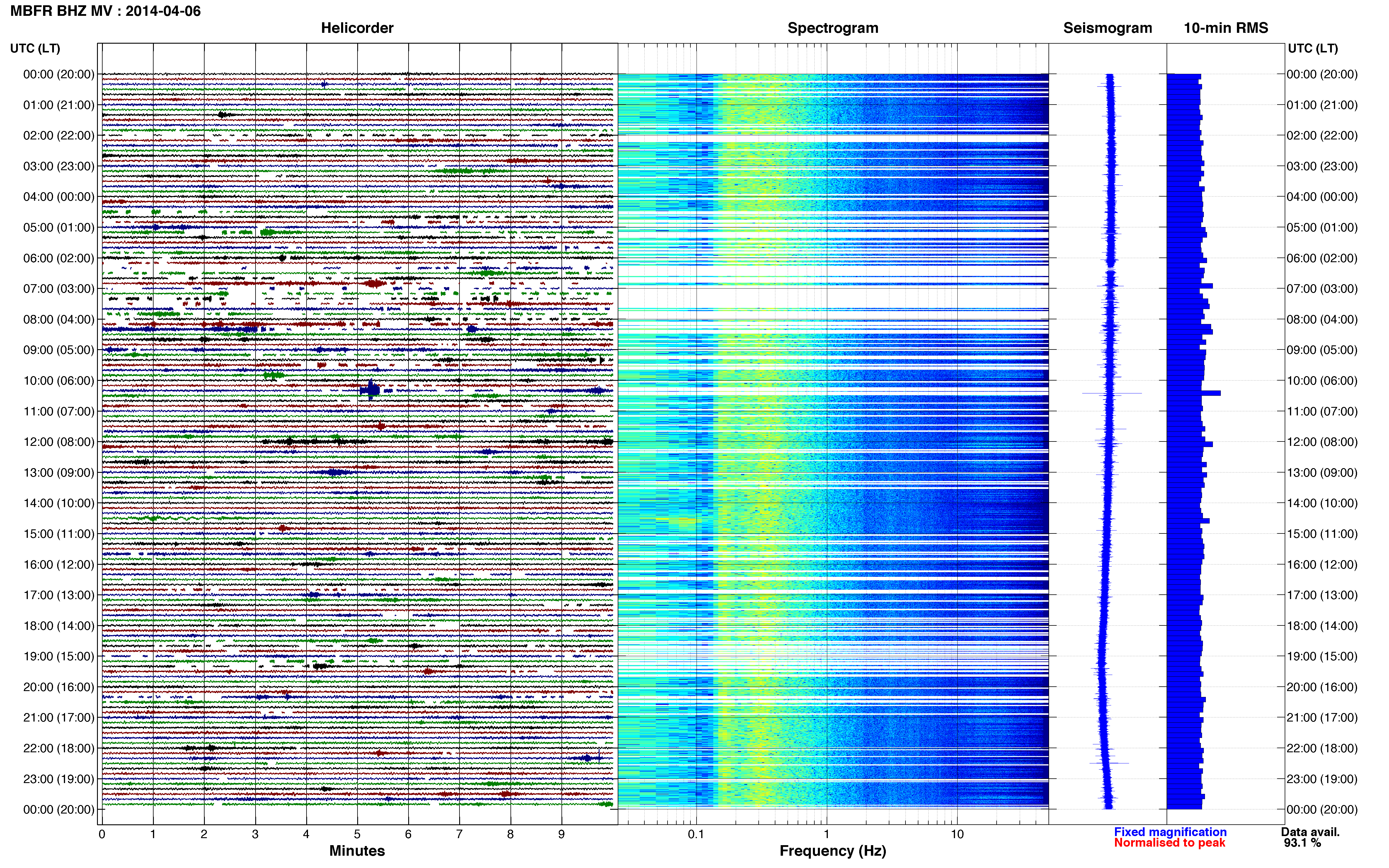Click the left '15:00 (11:00)' time label

59,534
